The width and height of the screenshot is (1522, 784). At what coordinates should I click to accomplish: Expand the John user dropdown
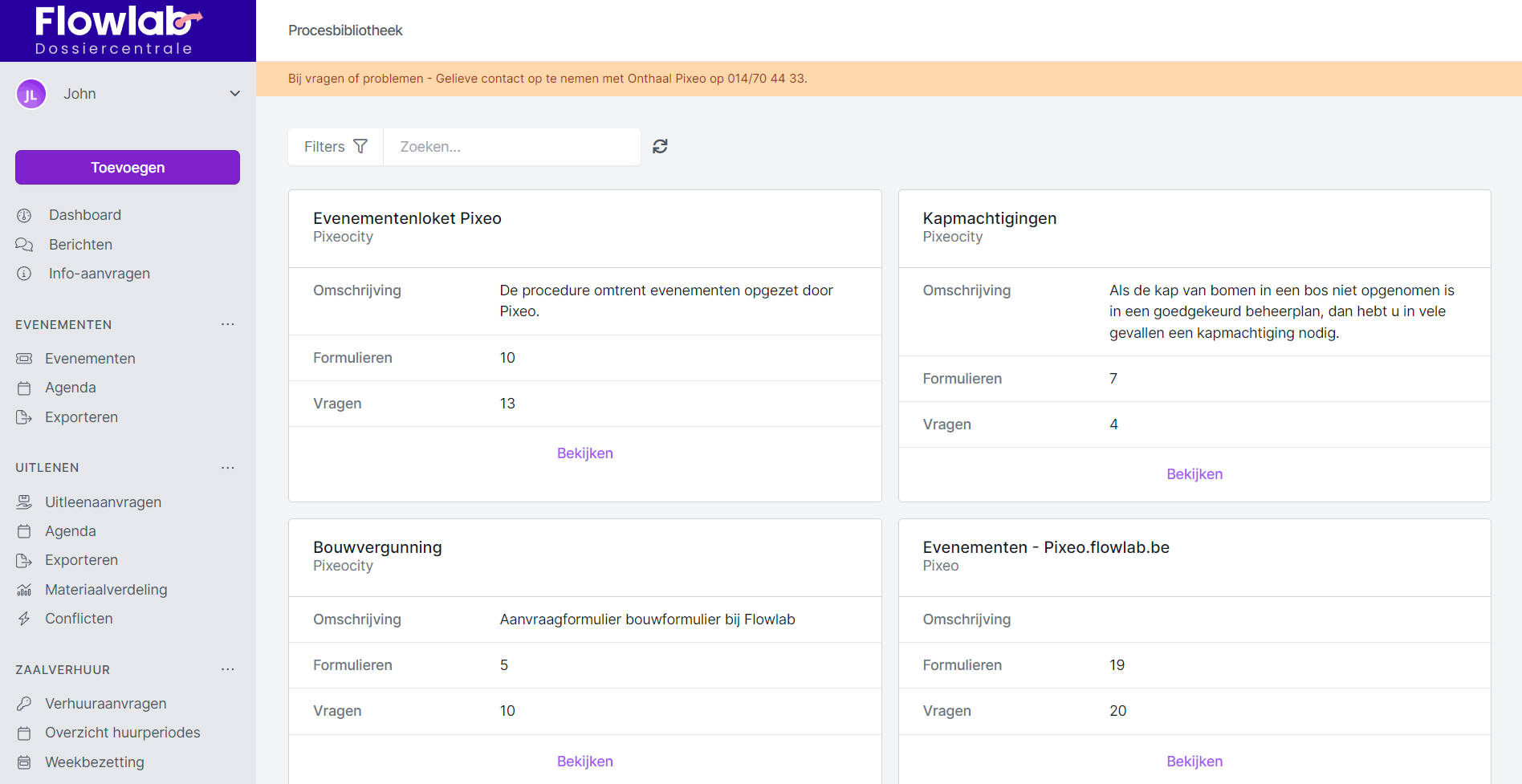point(234,94)
